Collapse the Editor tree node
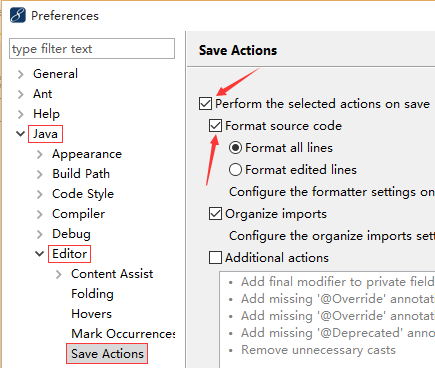The image size is (435, 368). (x=40, y=254)
